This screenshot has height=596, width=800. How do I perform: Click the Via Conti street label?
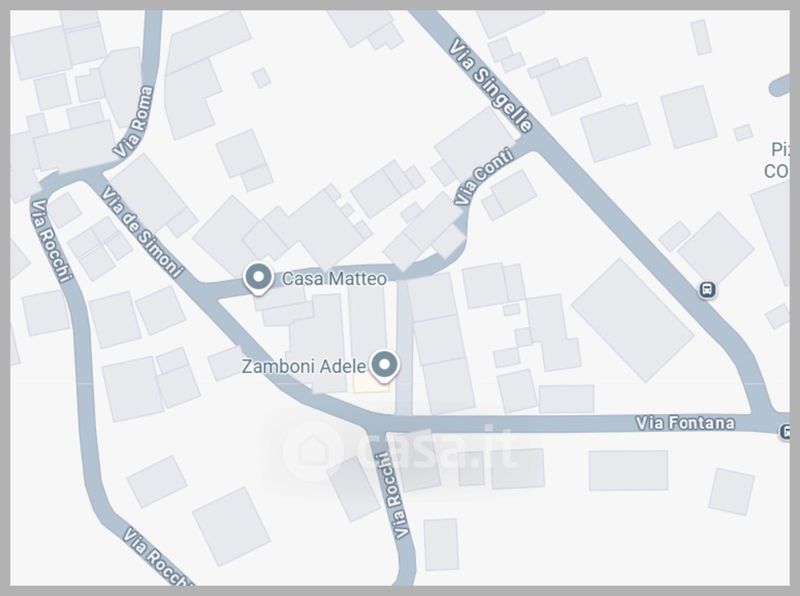point(483,176)
